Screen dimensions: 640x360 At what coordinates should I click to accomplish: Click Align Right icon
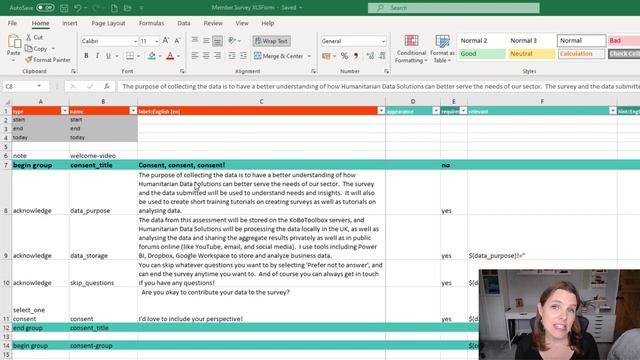click(x=218, y=56)
